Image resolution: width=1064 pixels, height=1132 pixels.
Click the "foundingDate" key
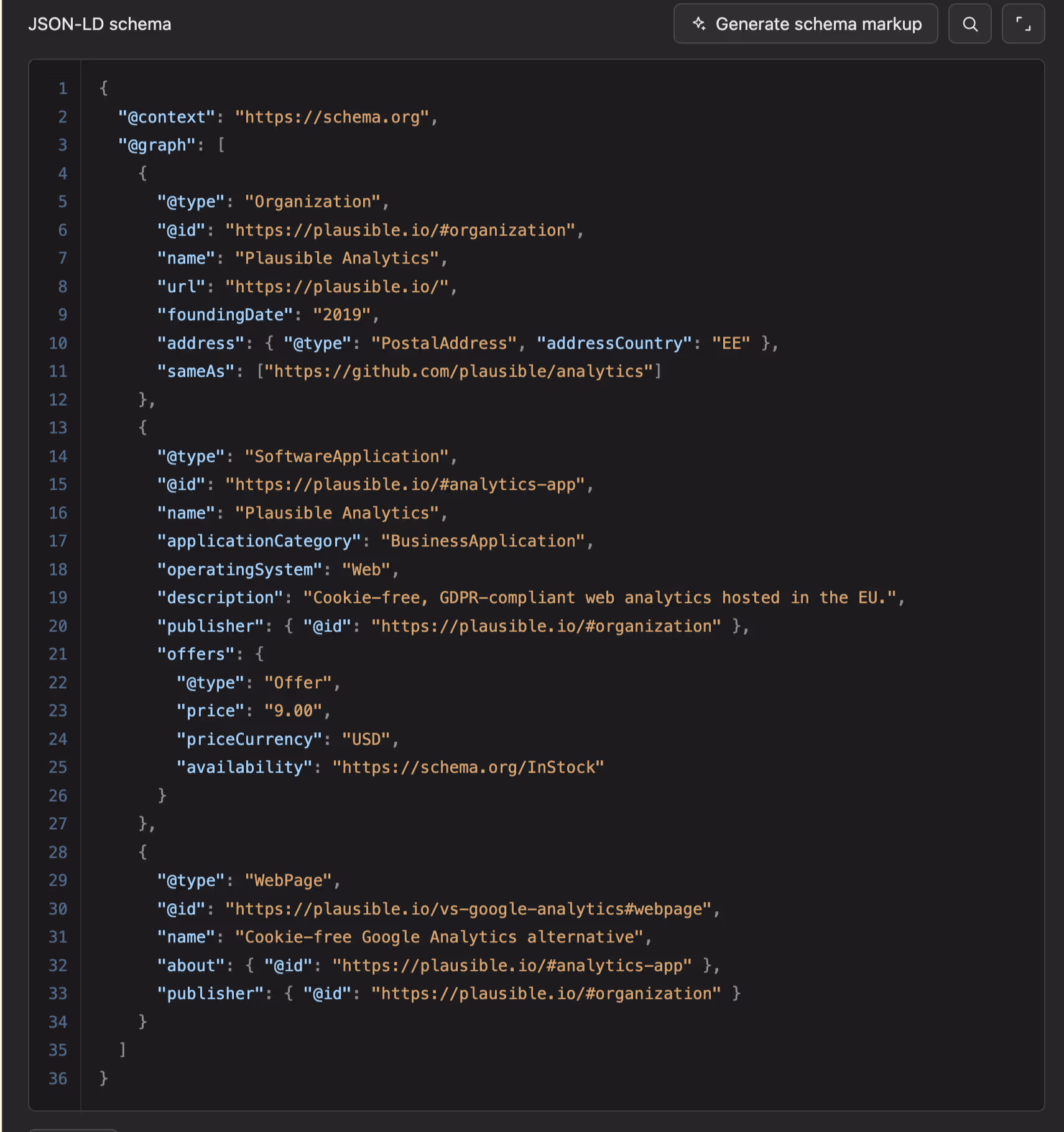[x=225, y=315]
